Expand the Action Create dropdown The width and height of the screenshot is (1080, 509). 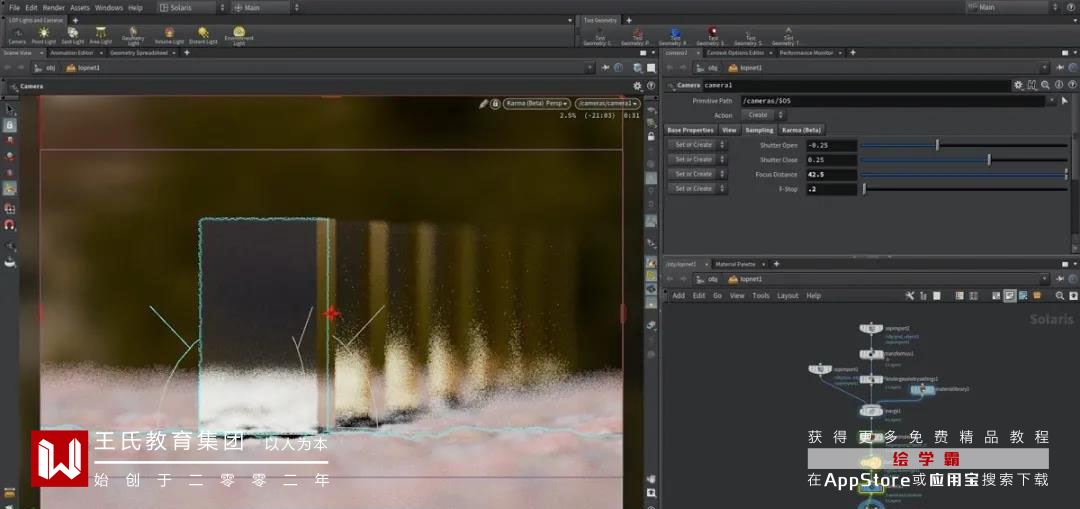tap(765, 115)
